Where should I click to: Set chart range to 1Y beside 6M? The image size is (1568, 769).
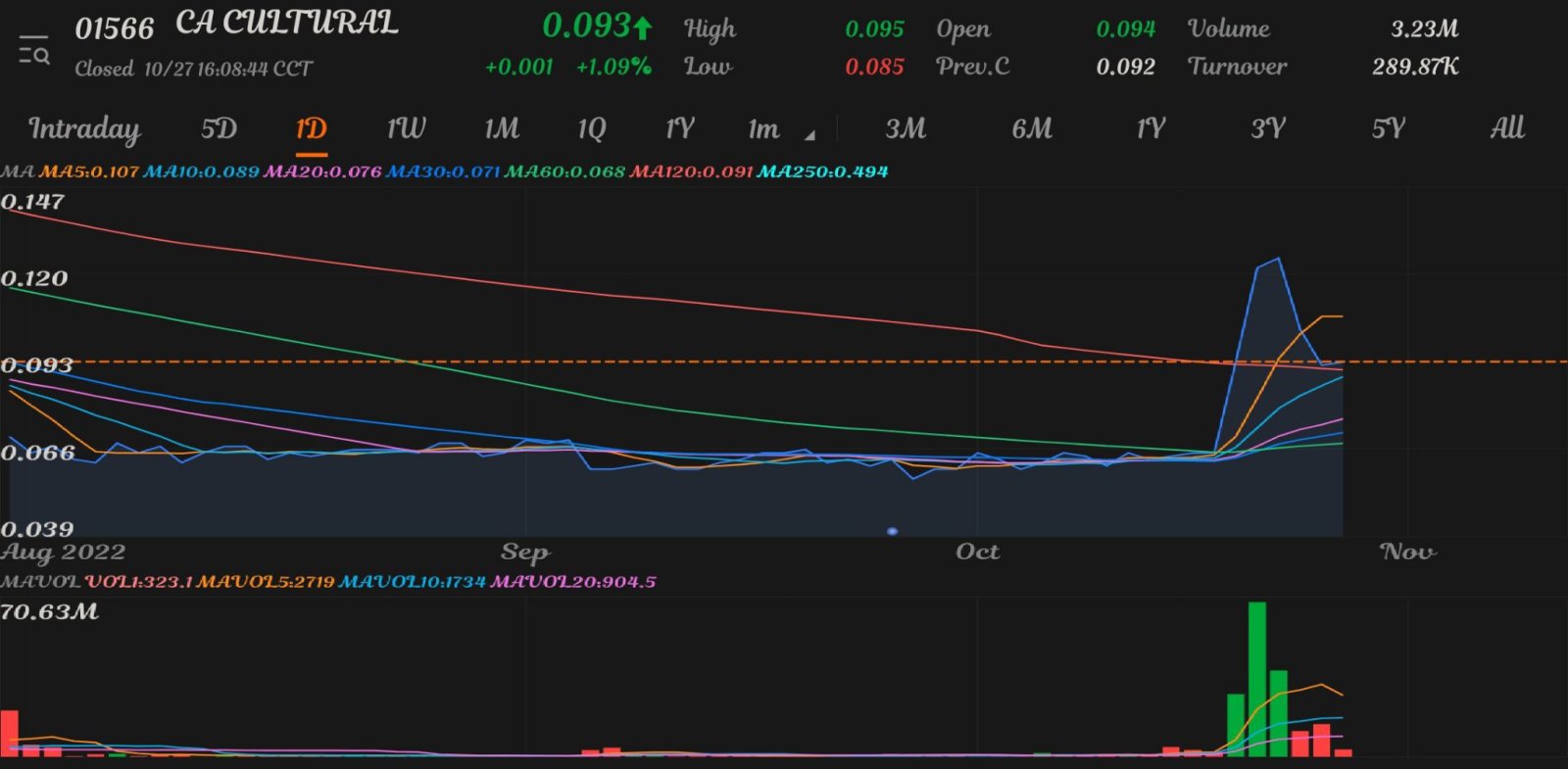[1151, 128]
